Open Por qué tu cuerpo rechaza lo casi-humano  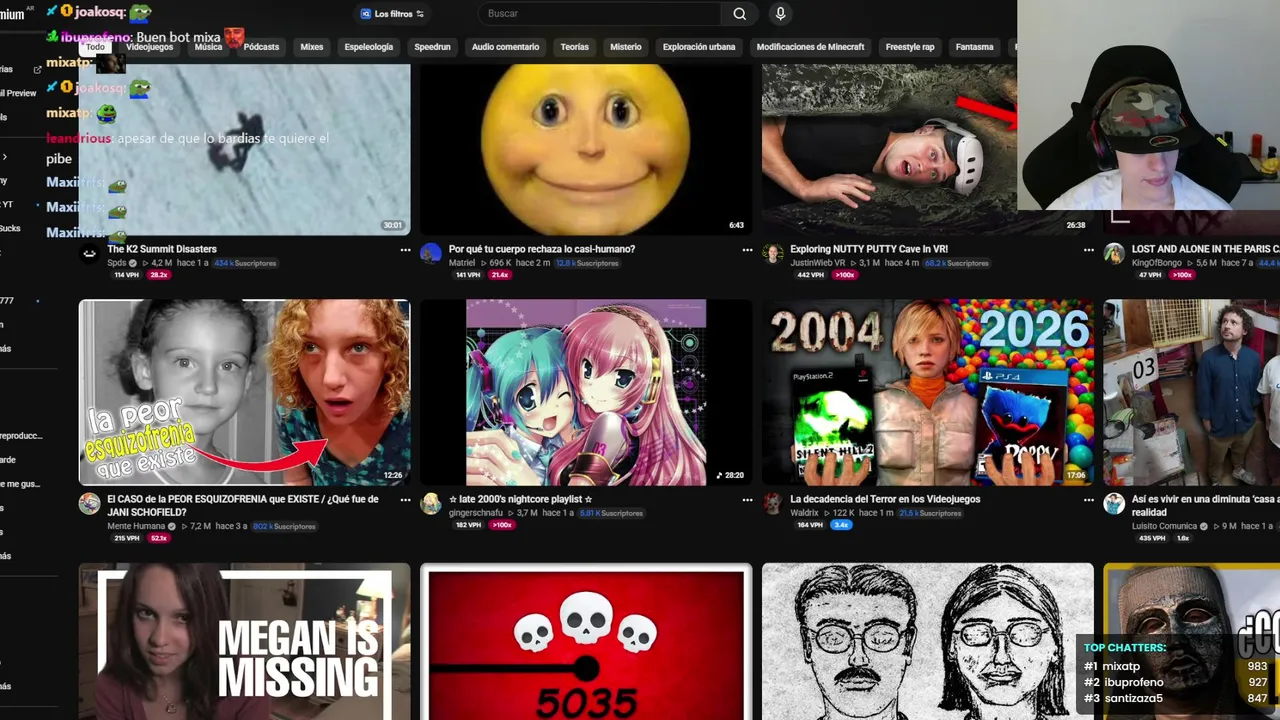(x=542, y=249)
